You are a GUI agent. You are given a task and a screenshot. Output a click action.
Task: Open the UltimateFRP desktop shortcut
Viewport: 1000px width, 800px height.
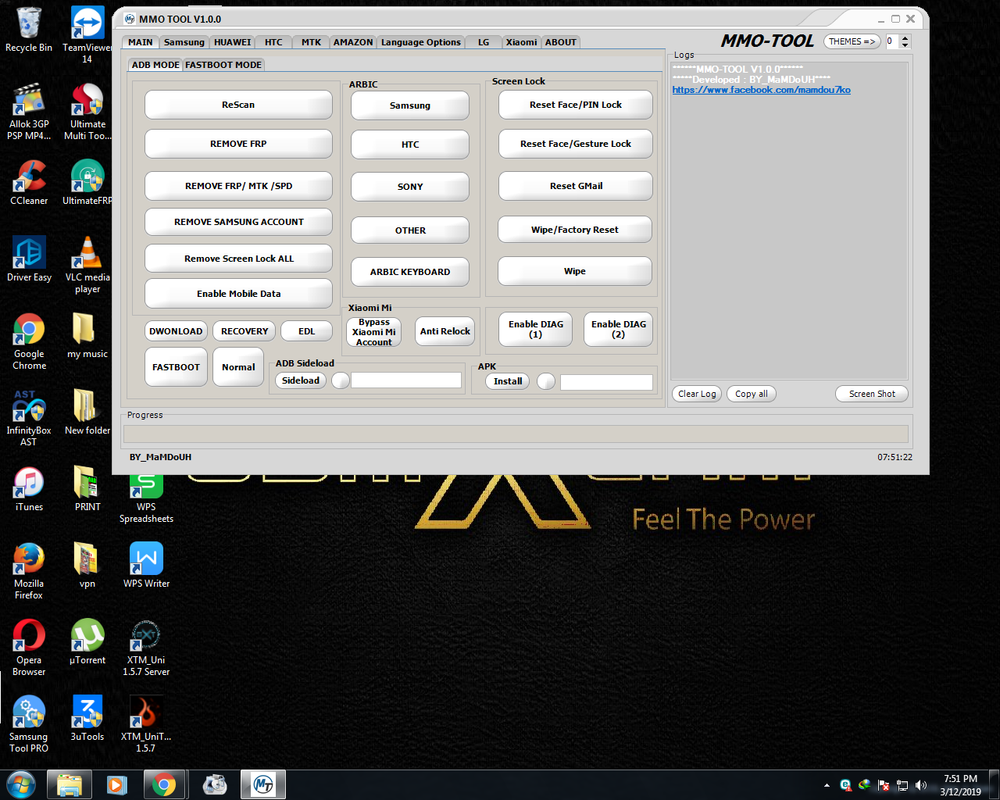[x=87, y=182]
